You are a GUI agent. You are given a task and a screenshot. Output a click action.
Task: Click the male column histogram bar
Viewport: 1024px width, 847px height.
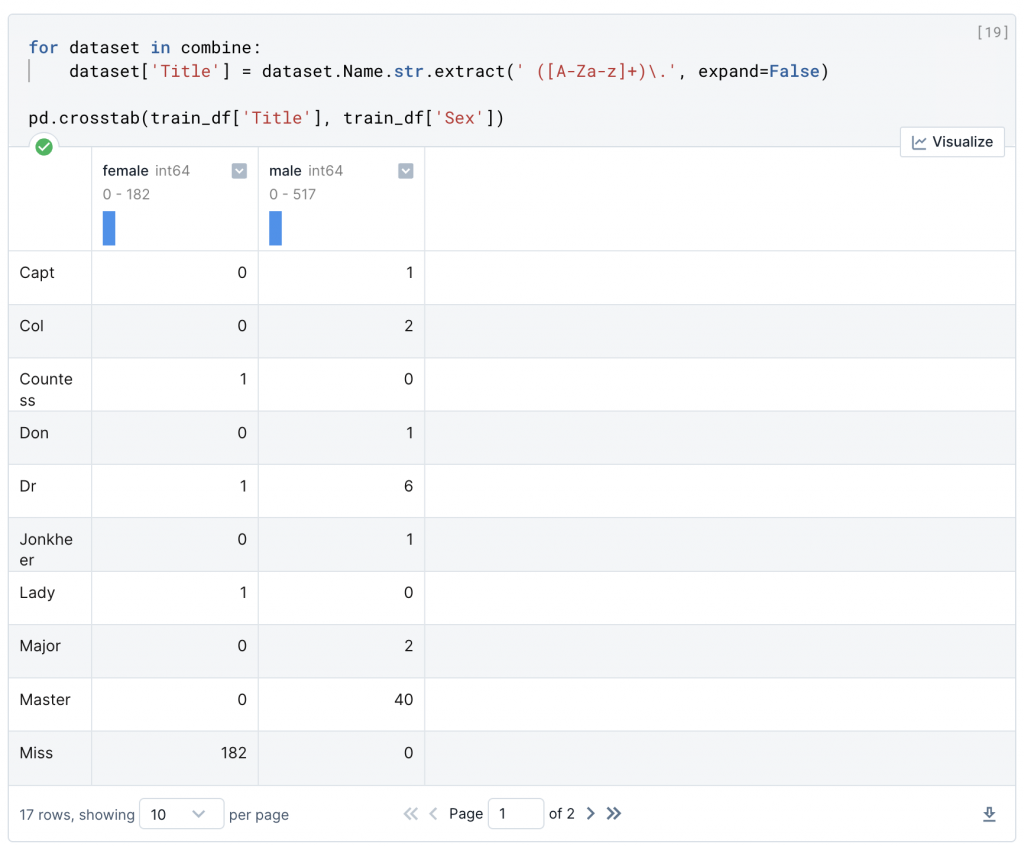275,228
